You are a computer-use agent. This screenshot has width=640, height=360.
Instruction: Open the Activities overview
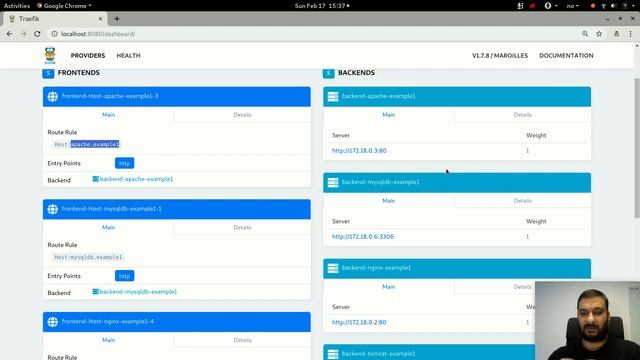tap(17, 6)
